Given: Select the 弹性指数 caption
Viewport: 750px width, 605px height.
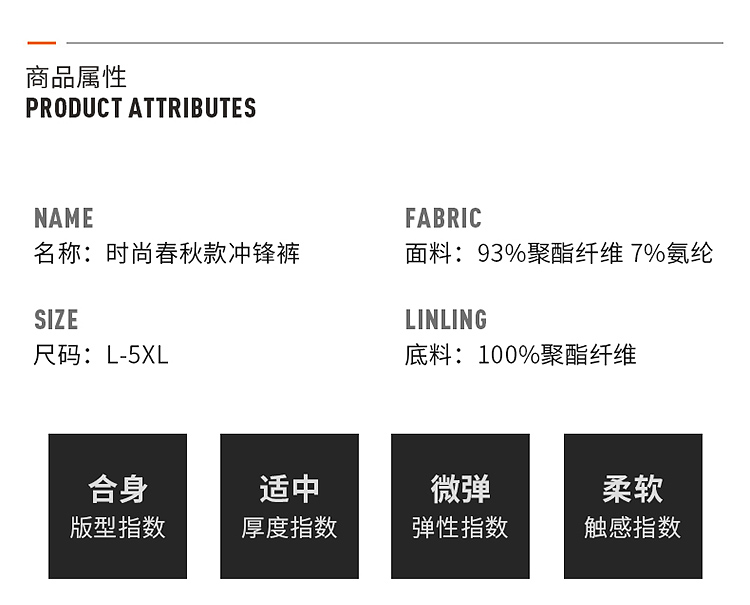Looking at the screenshot, I should (x=460, y=527).
